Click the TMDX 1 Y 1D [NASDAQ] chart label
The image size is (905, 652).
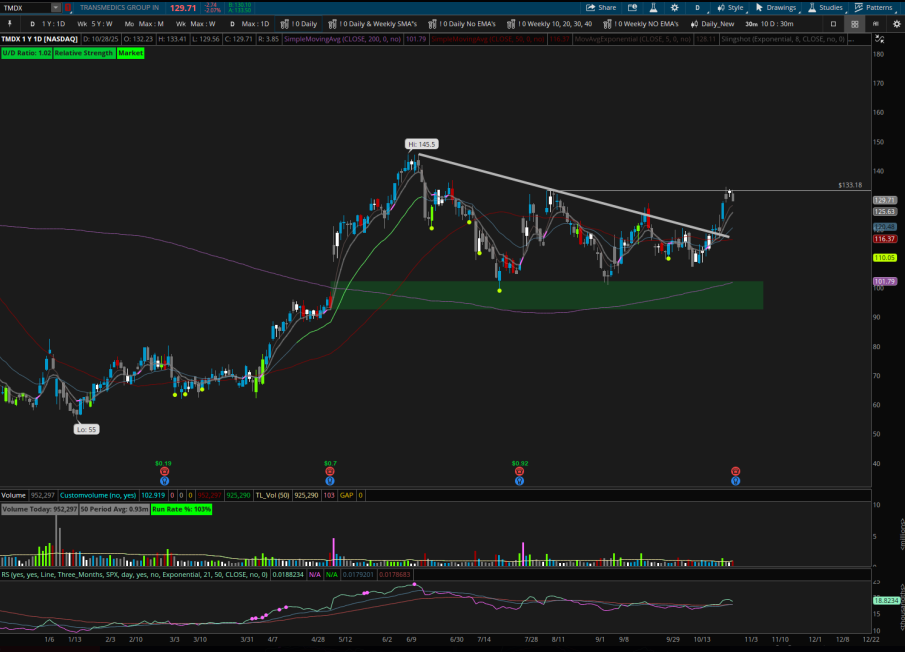coord(39,39)
